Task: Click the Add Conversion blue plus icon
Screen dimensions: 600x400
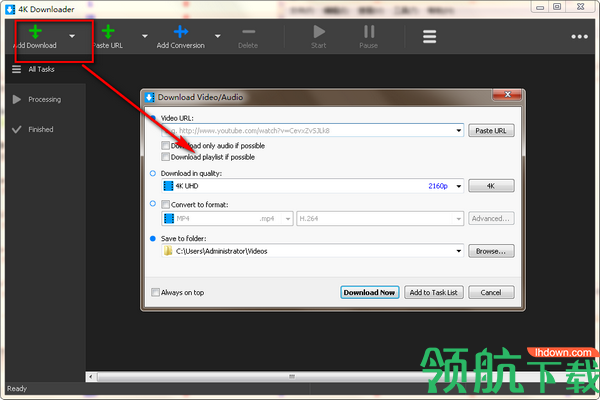Action: tap(181, 32)
